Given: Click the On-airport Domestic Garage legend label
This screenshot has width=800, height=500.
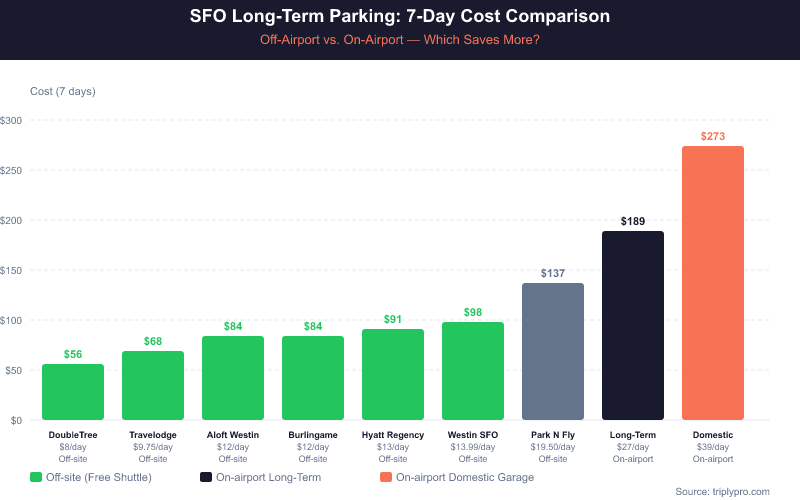Looking at the screenshot, I should pyautogui.click(x=465, y=477).
